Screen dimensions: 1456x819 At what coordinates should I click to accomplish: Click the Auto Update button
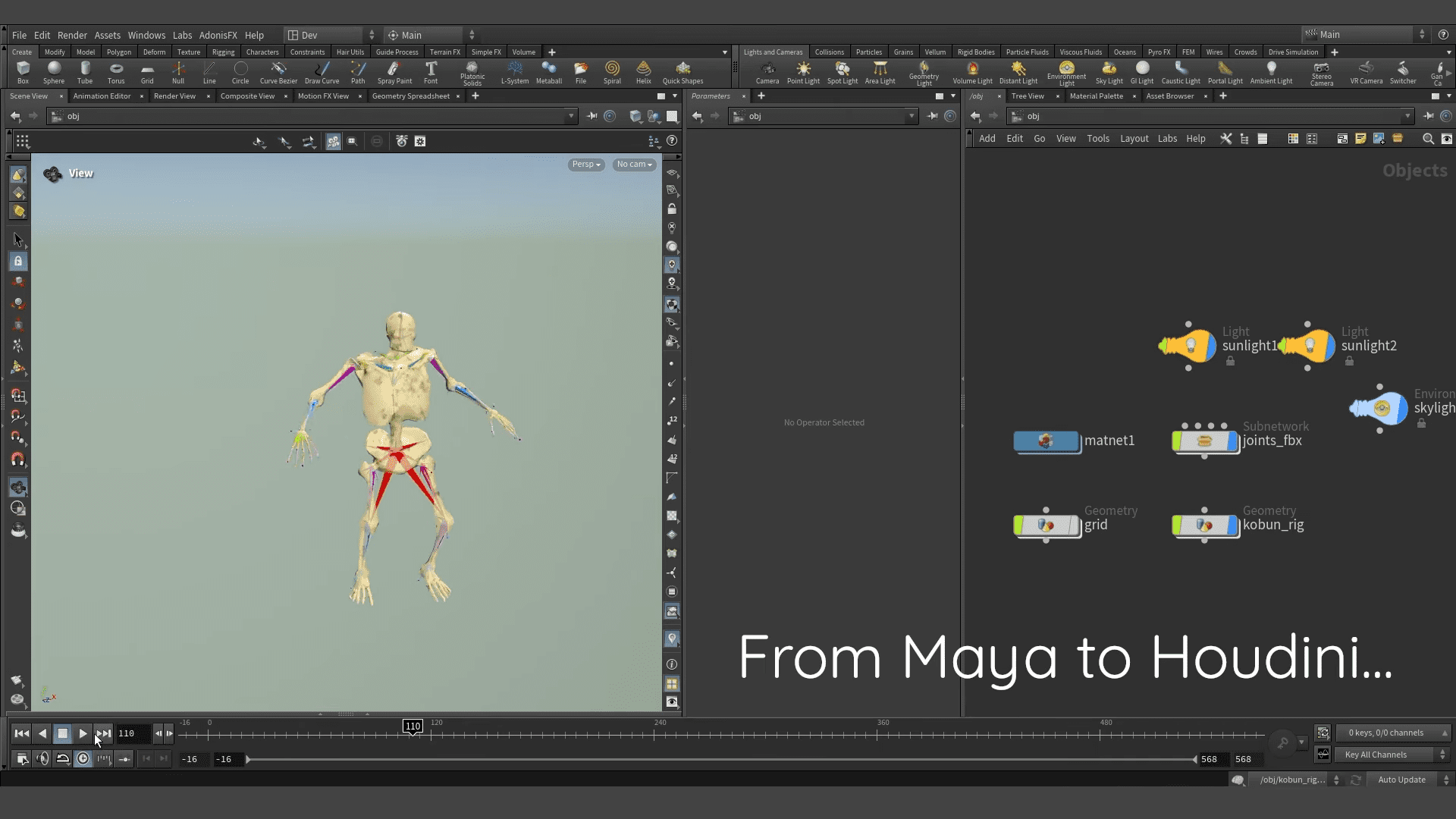[x=1401, y=780]
